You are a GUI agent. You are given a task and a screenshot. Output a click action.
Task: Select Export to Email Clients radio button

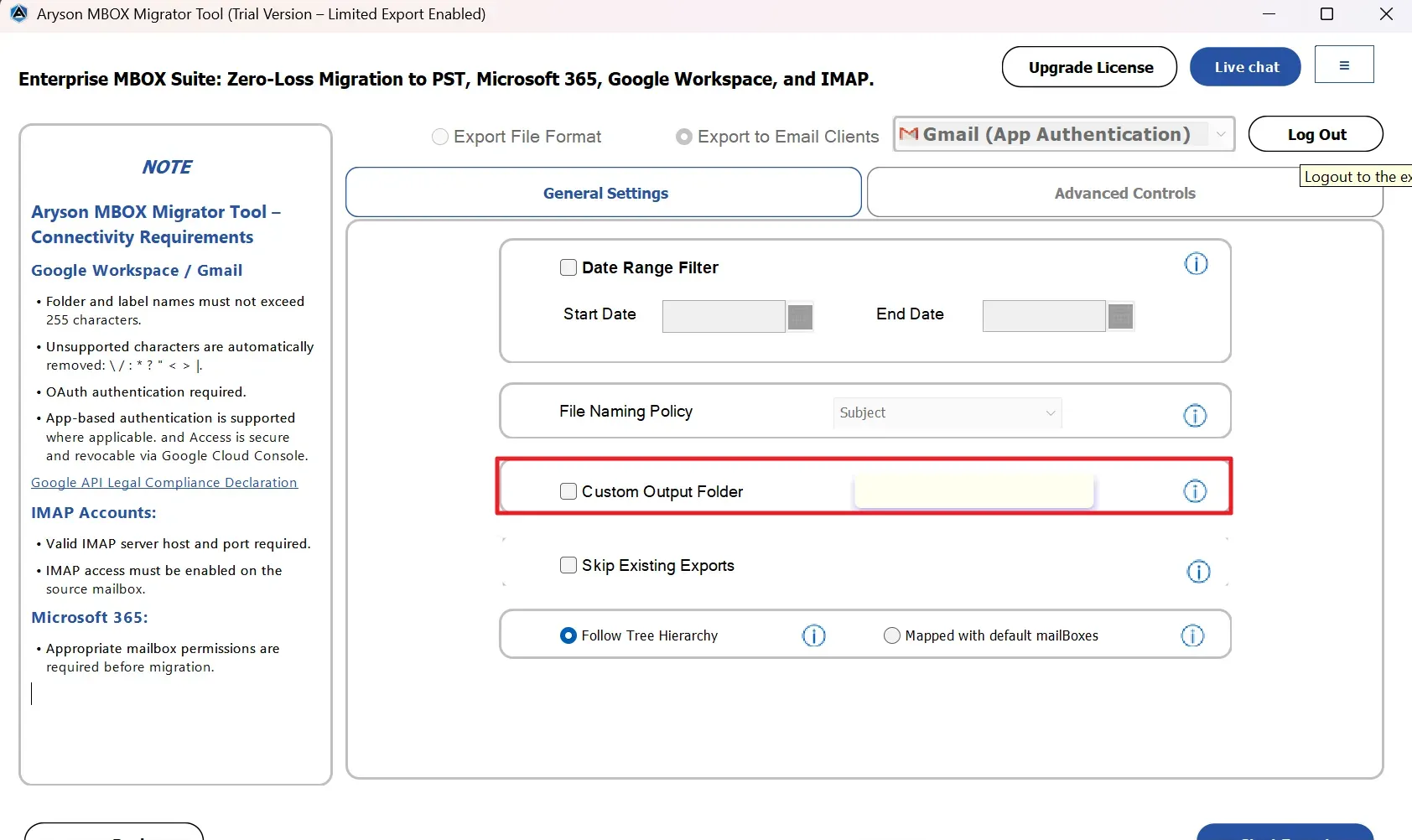684,137
